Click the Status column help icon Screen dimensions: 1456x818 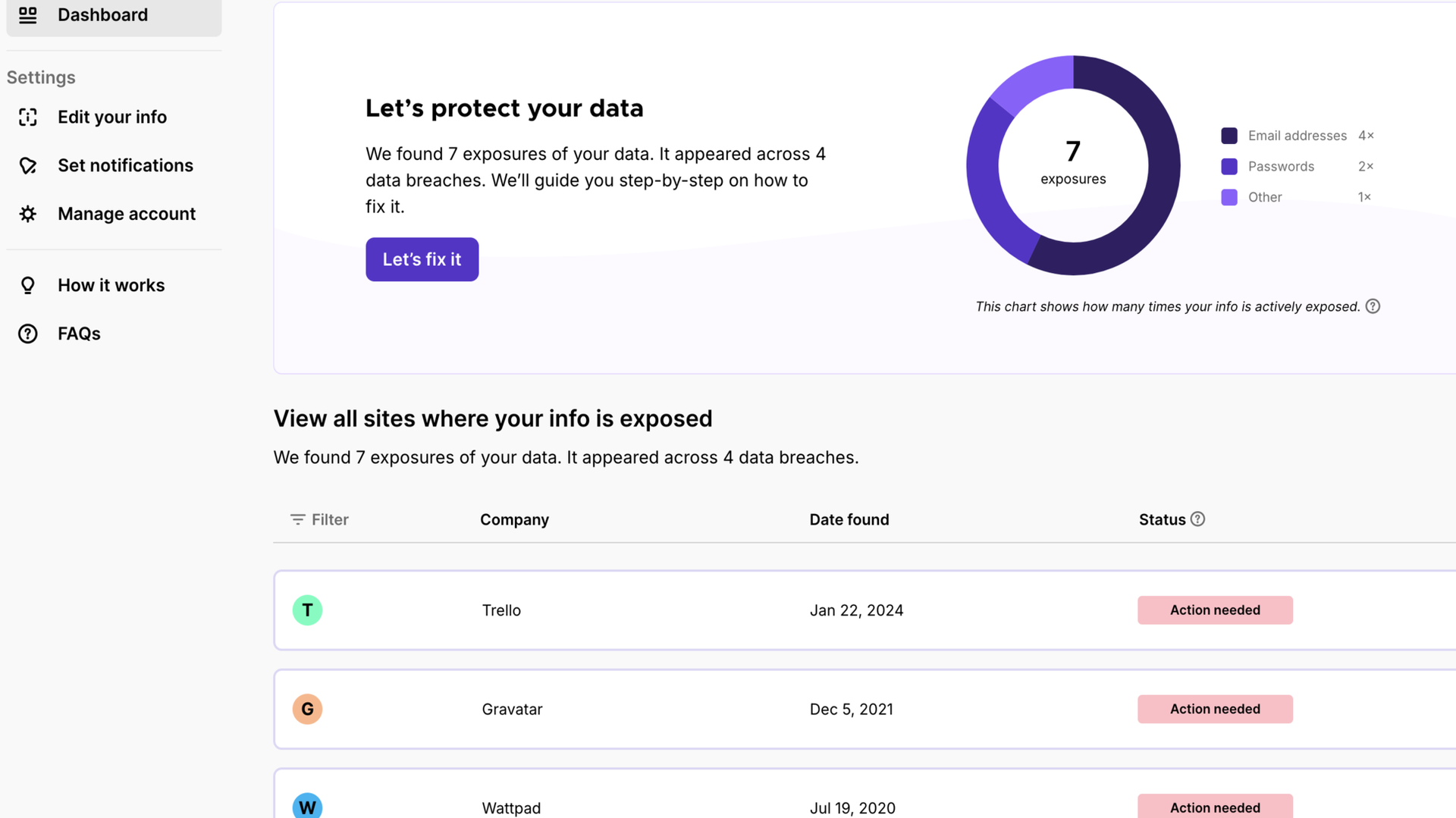(1197, 519)
